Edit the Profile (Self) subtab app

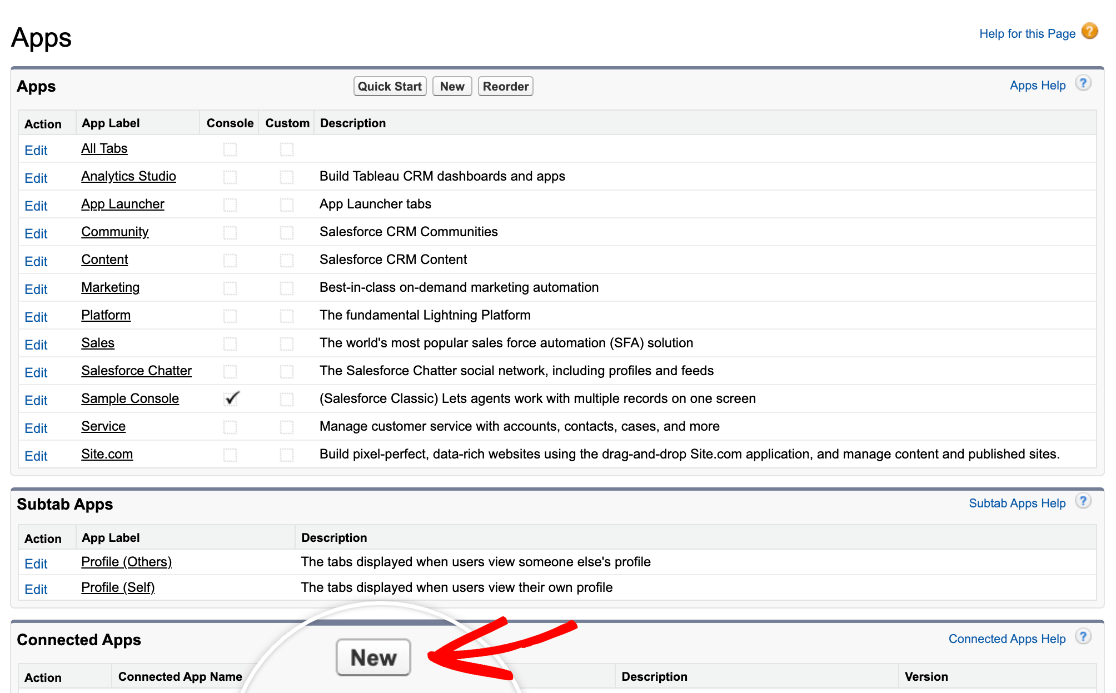pos(36,589)
